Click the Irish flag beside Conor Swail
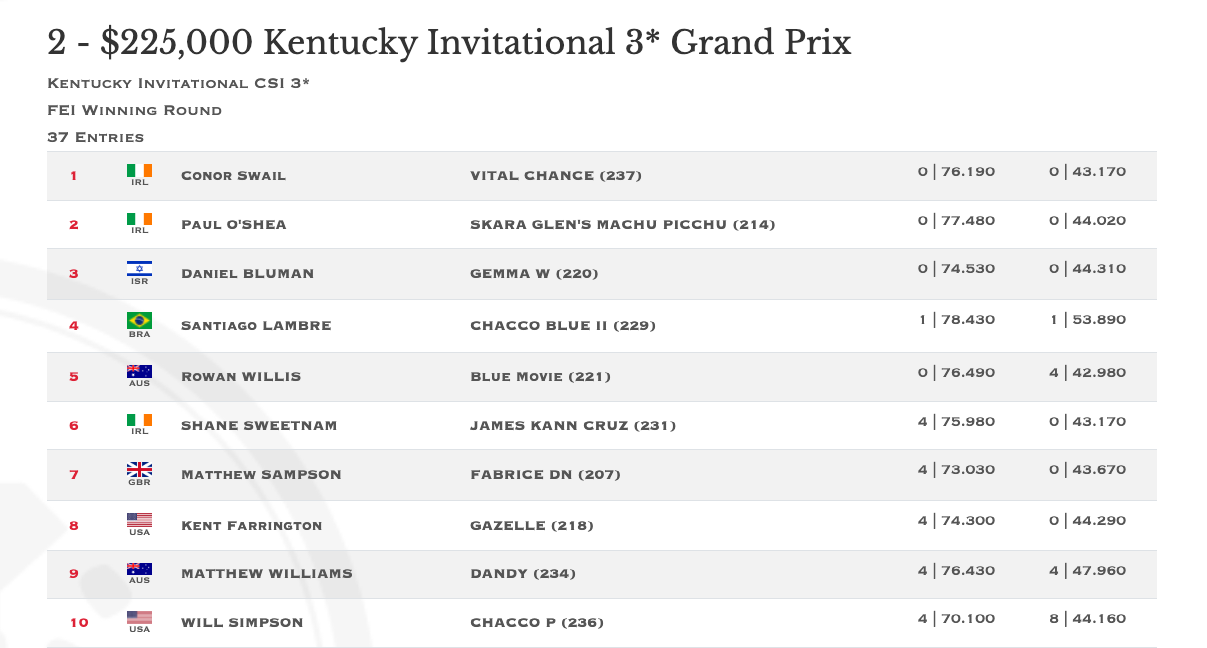Viewport: 1207px width, 648px height. (x=139, y=170)
